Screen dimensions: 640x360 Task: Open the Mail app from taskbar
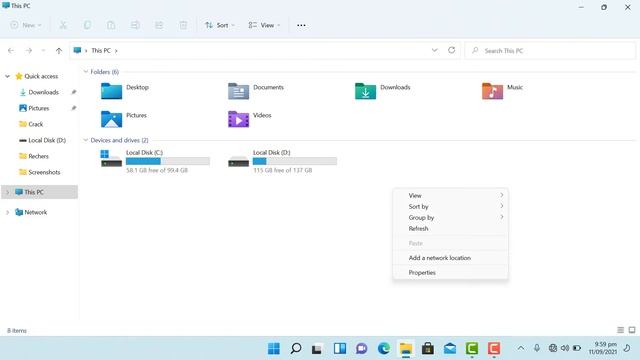pos(450,349)
